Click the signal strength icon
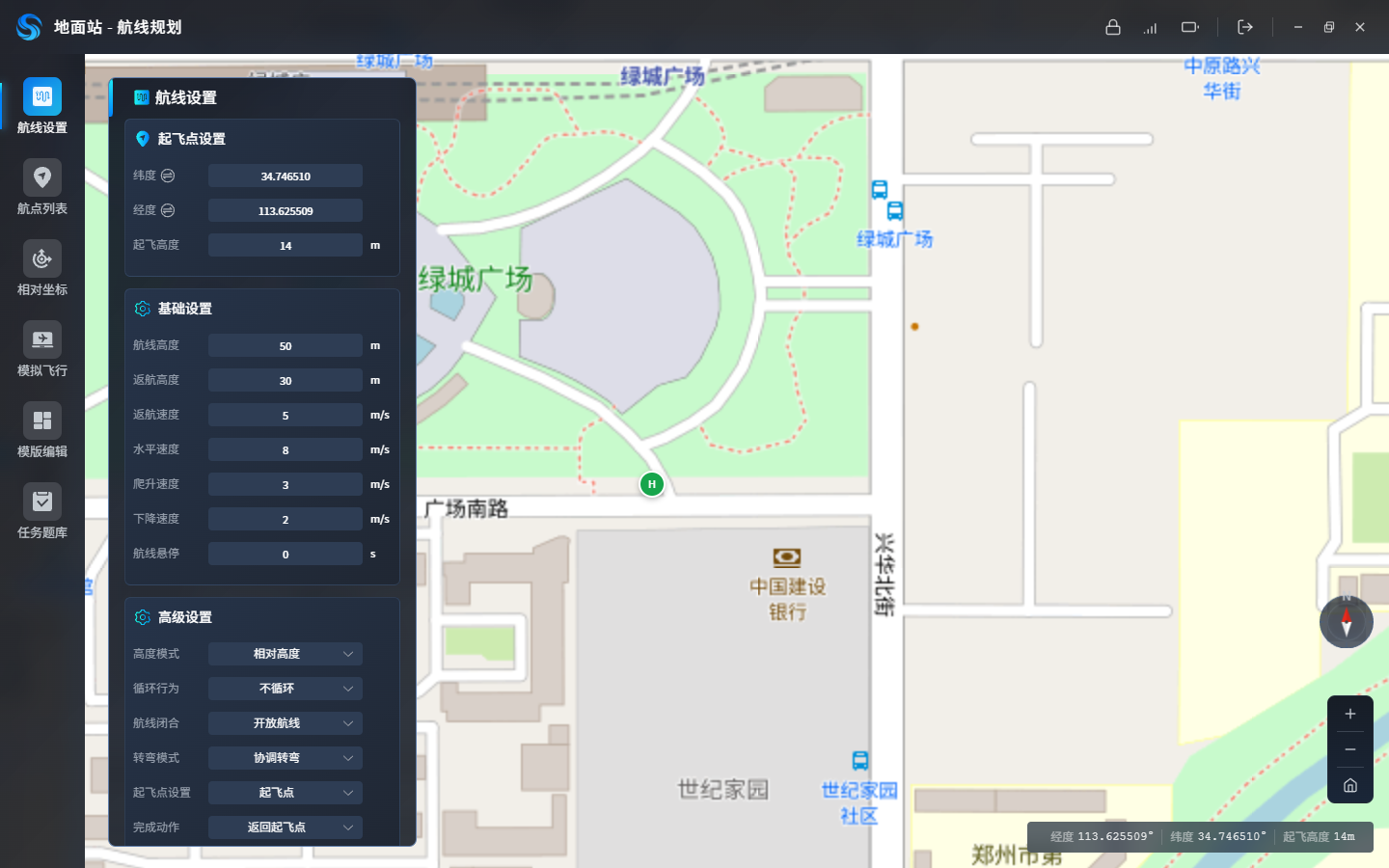 click(x=1150, y=28)
